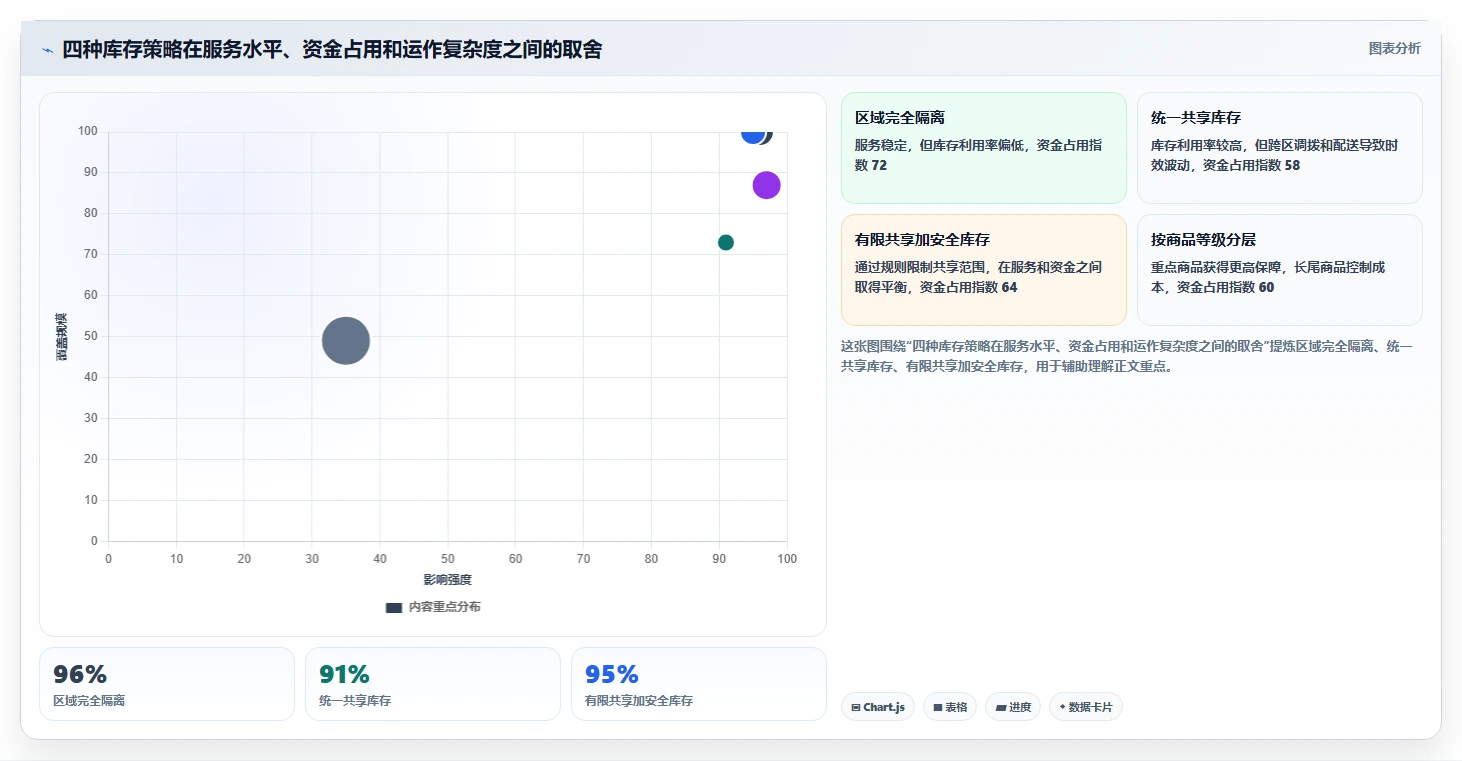1462x761 pixels.
Task: Click the 91% 统一共享库存 stat card
Action: pos(433,684)
